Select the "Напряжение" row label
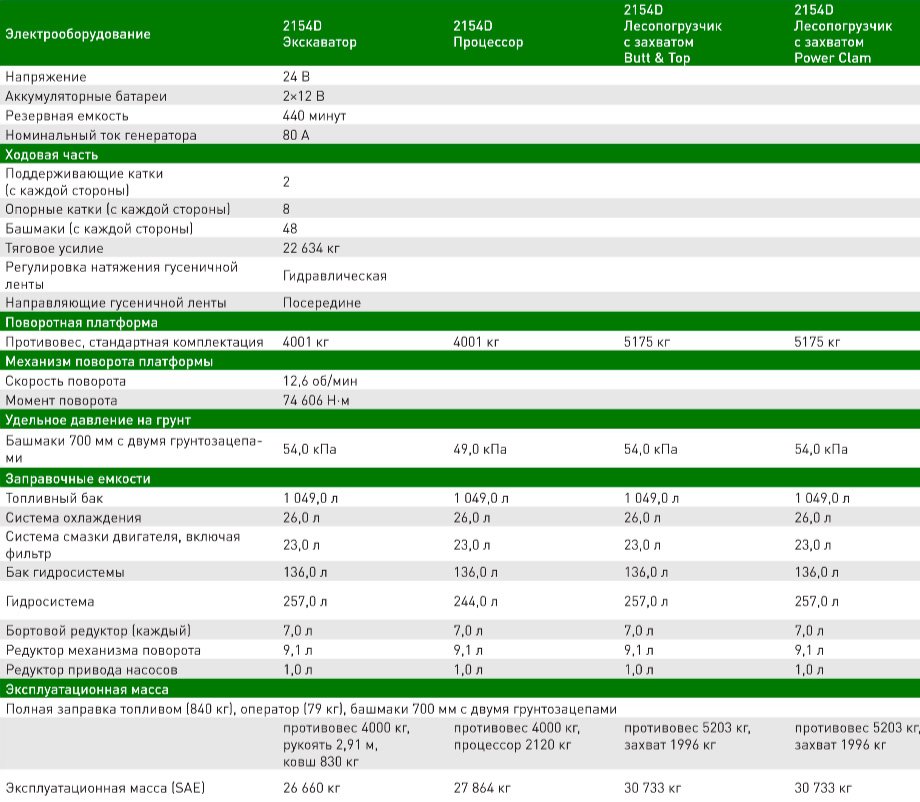The height and width of the screenshot is (802, 920). click(46, 77)
